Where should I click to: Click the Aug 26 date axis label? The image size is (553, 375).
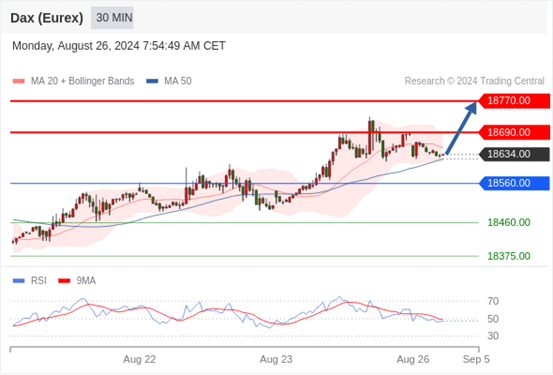coord(413,359)
